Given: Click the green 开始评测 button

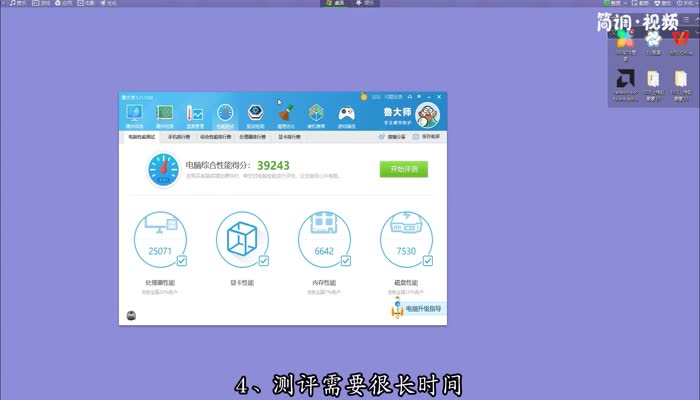Looking at the screenshot, I should [404, 169].
